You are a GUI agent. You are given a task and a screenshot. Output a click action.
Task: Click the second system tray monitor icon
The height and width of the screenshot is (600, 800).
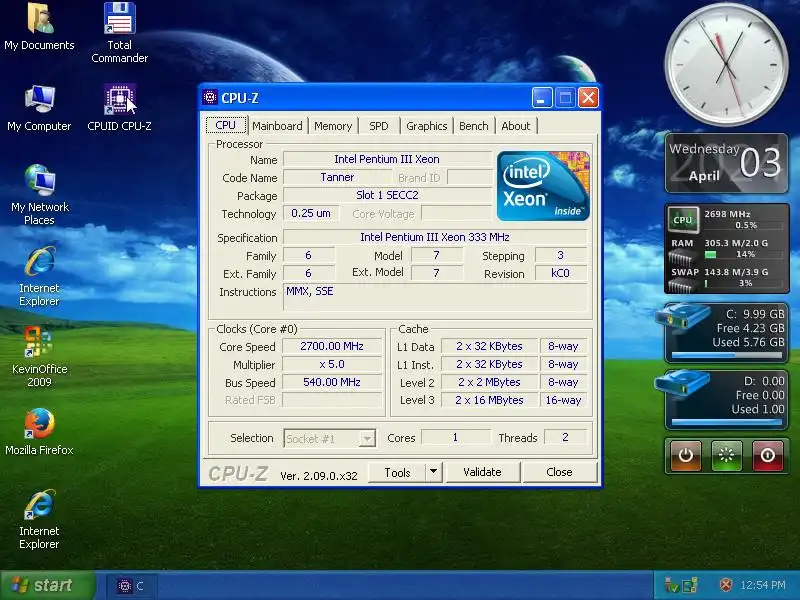click(x=689, y=585)
